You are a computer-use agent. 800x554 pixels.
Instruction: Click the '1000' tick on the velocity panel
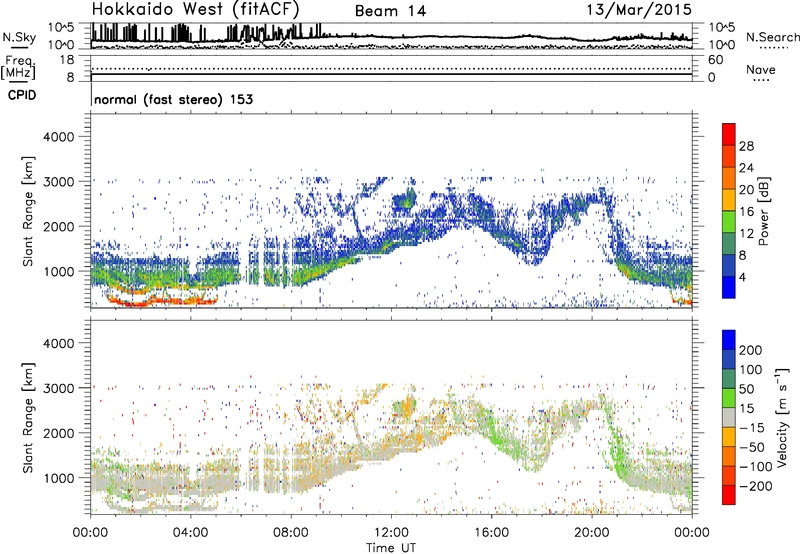(x=59, y=478)
